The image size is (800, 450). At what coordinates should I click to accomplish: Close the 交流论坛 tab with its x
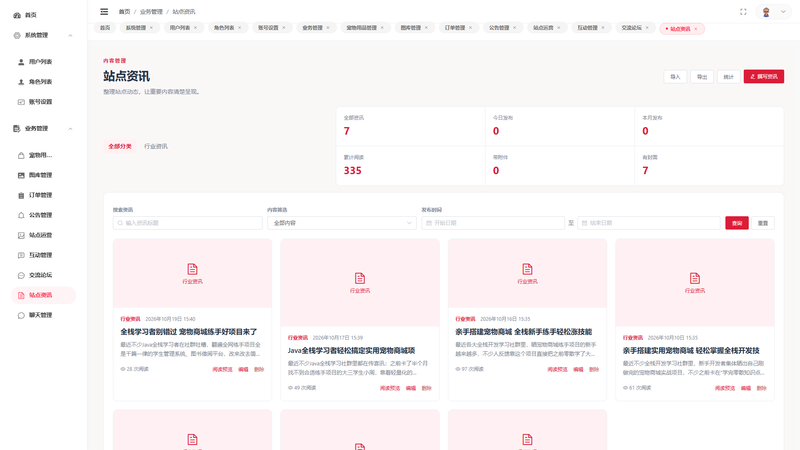647,28
